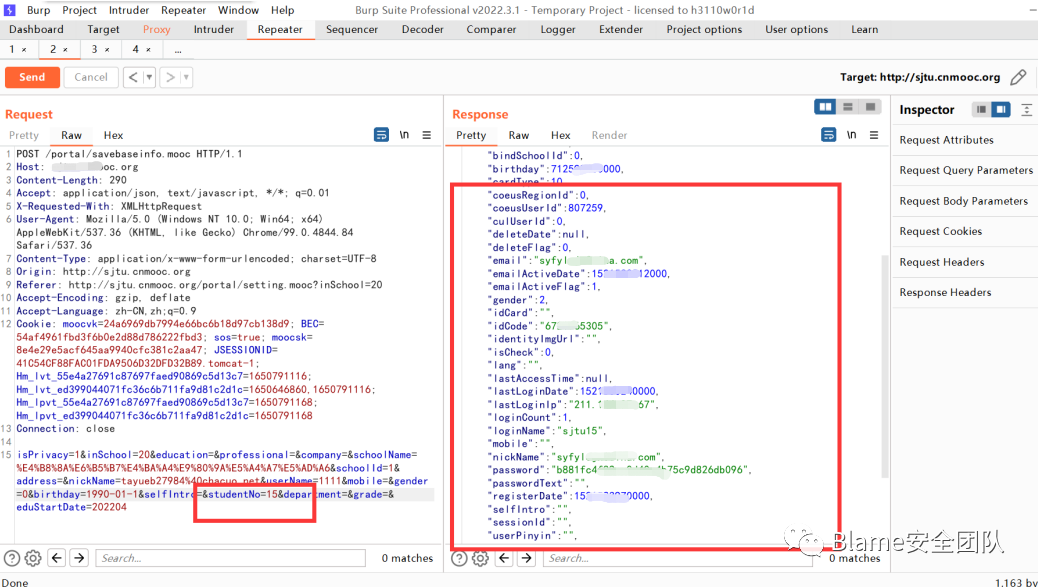The height and width of the screenshot is (587, 1038).
Task: Click the Response pane vertical scrollbar
Action: (884, 366)
